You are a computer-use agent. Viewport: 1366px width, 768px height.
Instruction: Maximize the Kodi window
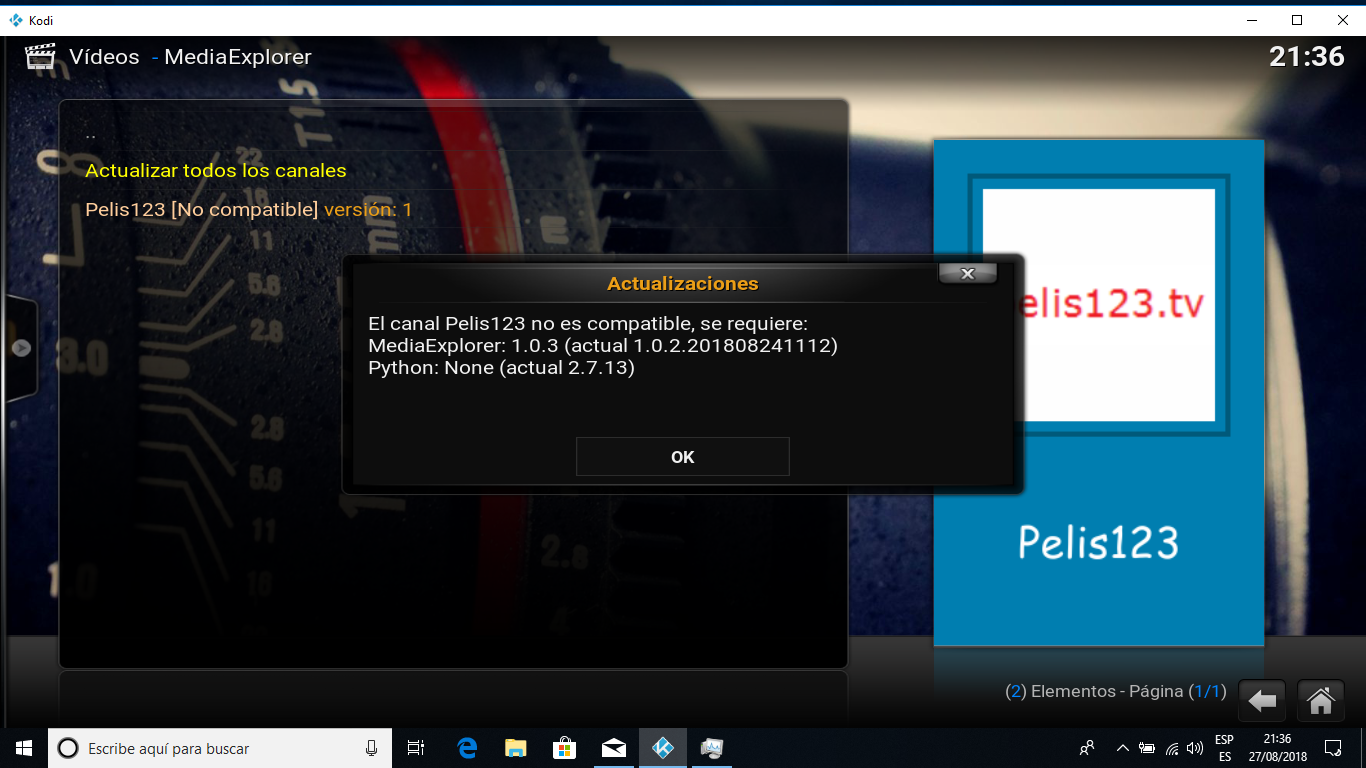point(1297,20)
